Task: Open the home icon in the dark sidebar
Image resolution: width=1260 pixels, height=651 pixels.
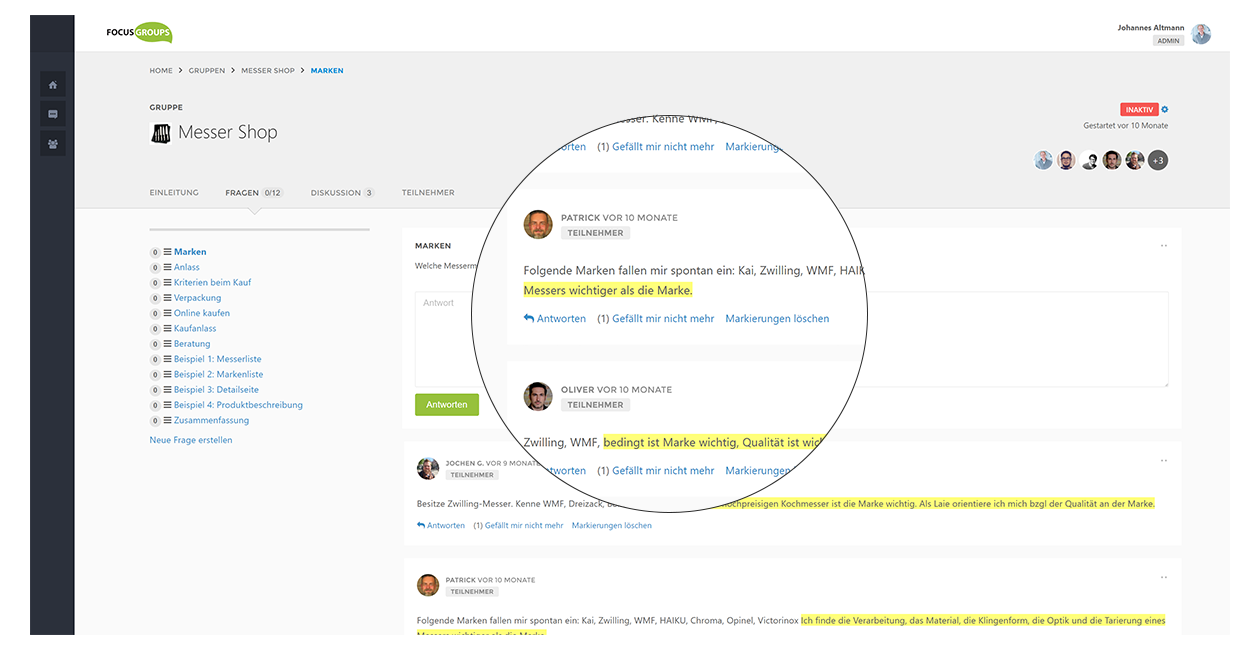Action: [53, 85]
